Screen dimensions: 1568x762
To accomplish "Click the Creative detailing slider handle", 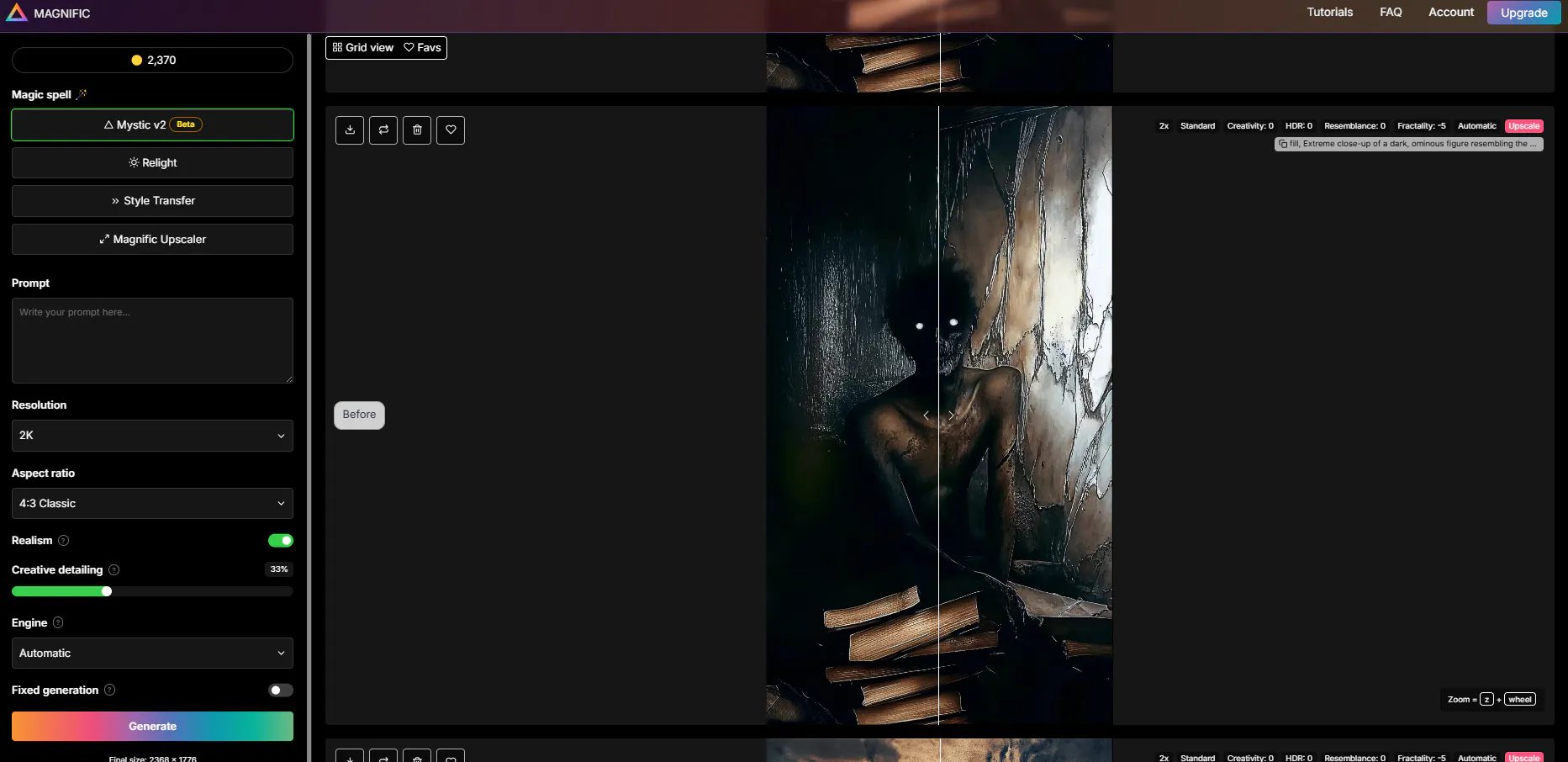I will click(x=107, y=591).
